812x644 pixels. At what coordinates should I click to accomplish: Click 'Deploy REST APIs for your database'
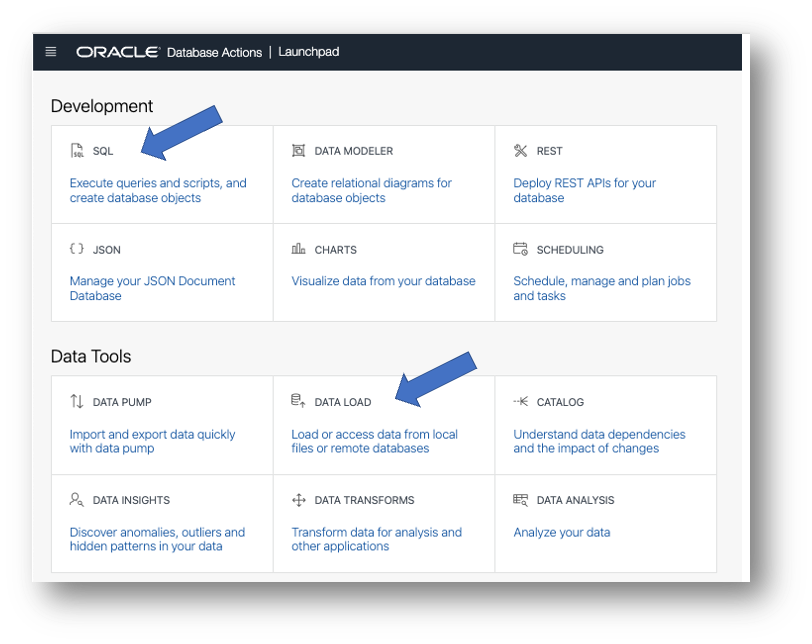[x=585, y=190]
